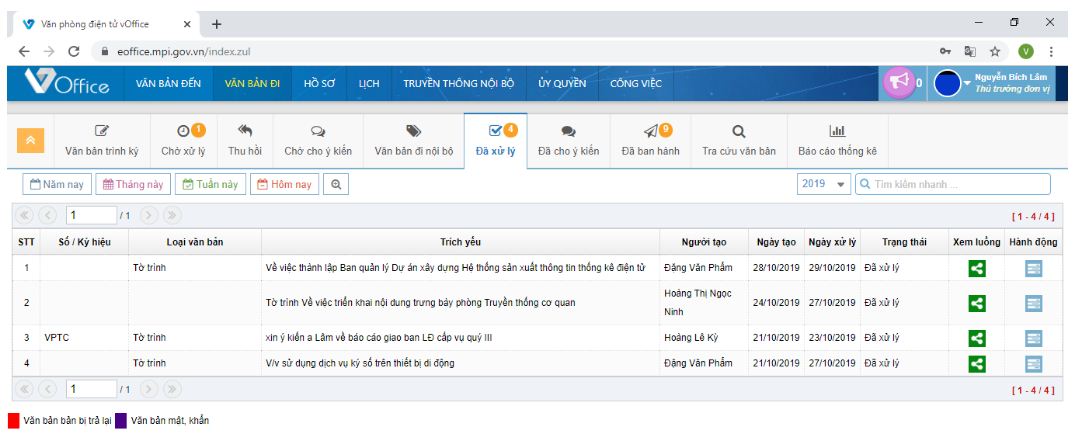Screen dimensions: 1077x441
Task: Open Chrome three-dot menu
Action: pyautogui.click(x=1051, y=52)
